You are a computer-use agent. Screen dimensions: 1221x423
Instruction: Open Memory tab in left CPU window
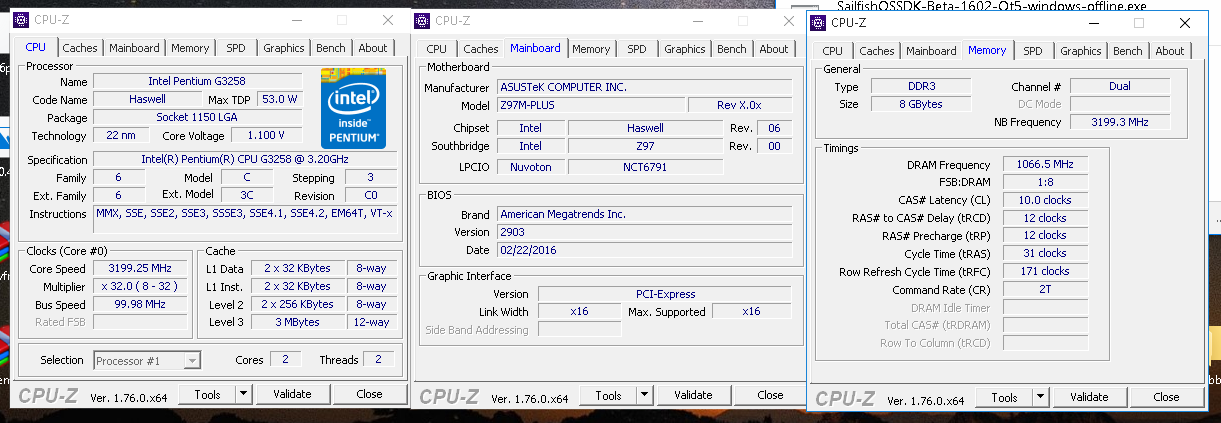[190, 48]
